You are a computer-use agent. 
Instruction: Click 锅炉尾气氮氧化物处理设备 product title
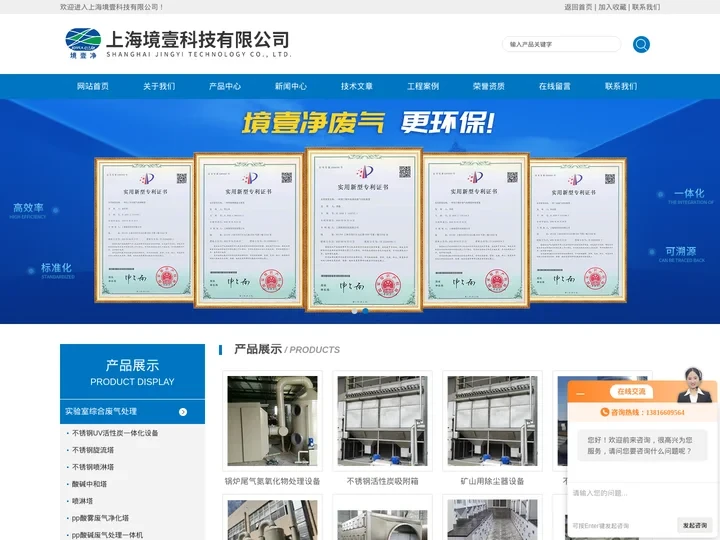(272, 481)
